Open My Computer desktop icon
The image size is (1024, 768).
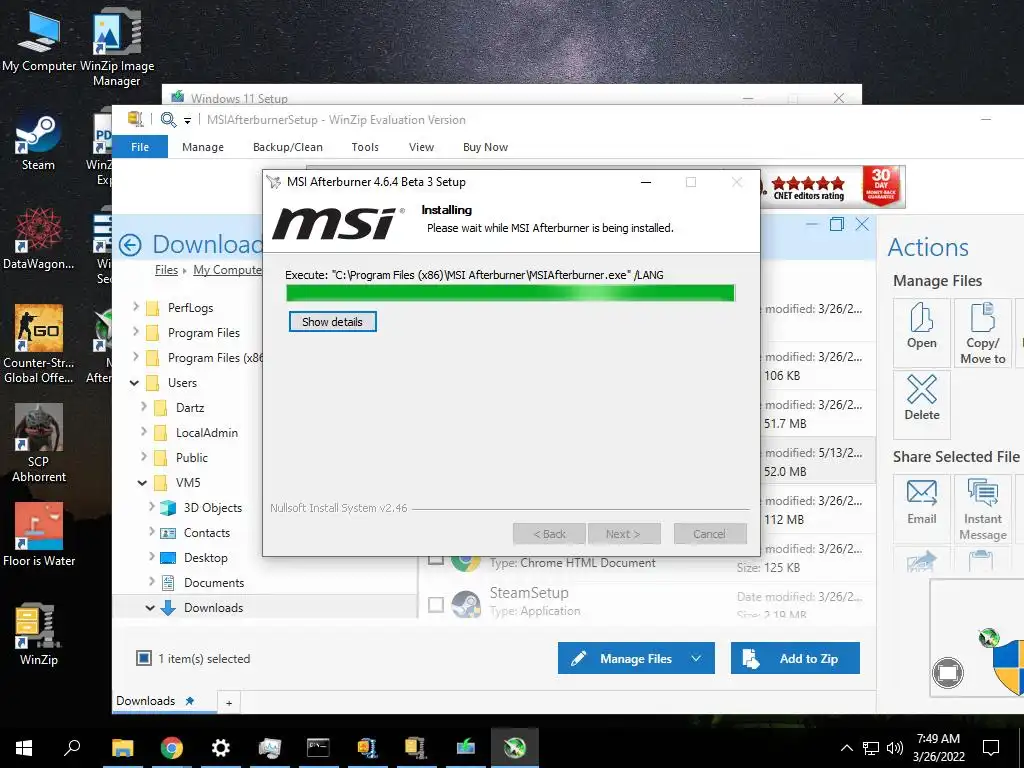pos(39,40)
